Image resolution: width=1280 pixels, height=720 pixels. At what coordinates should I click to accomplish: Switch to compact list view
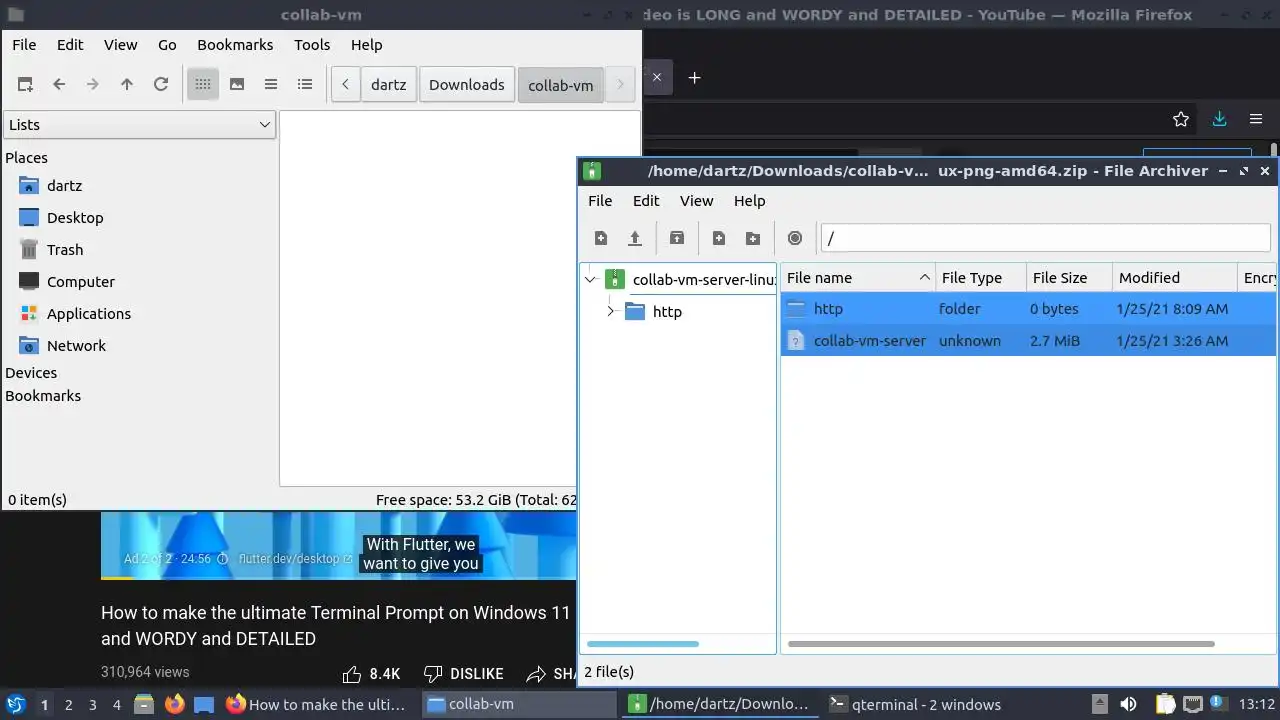(x=271, y=85)
